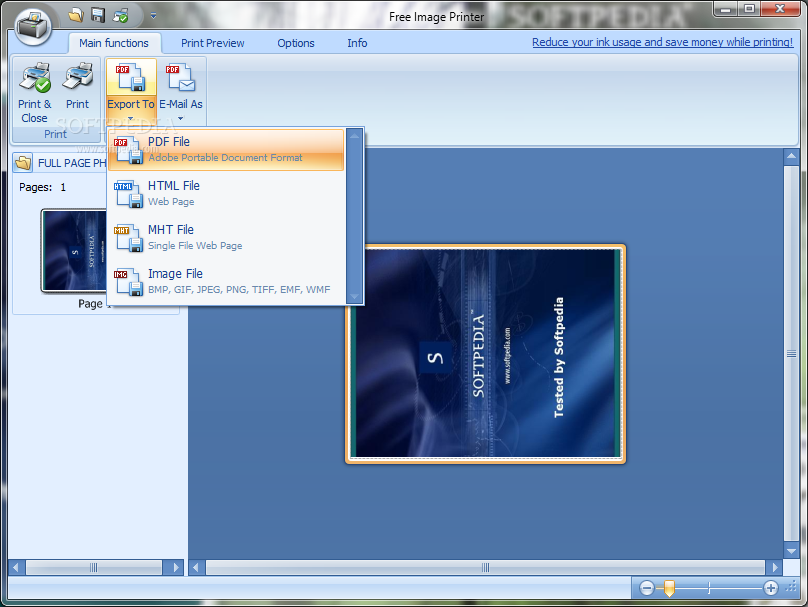Minimize the Free Image Printer window
Screen dimensions: 808x607
point(726,9)
